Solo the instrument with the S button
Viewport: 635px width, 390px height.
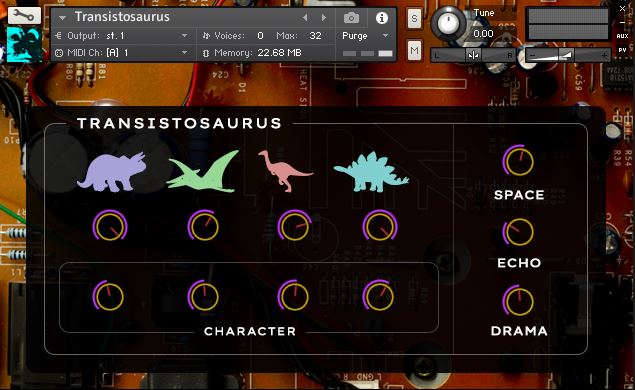(414, 19)
